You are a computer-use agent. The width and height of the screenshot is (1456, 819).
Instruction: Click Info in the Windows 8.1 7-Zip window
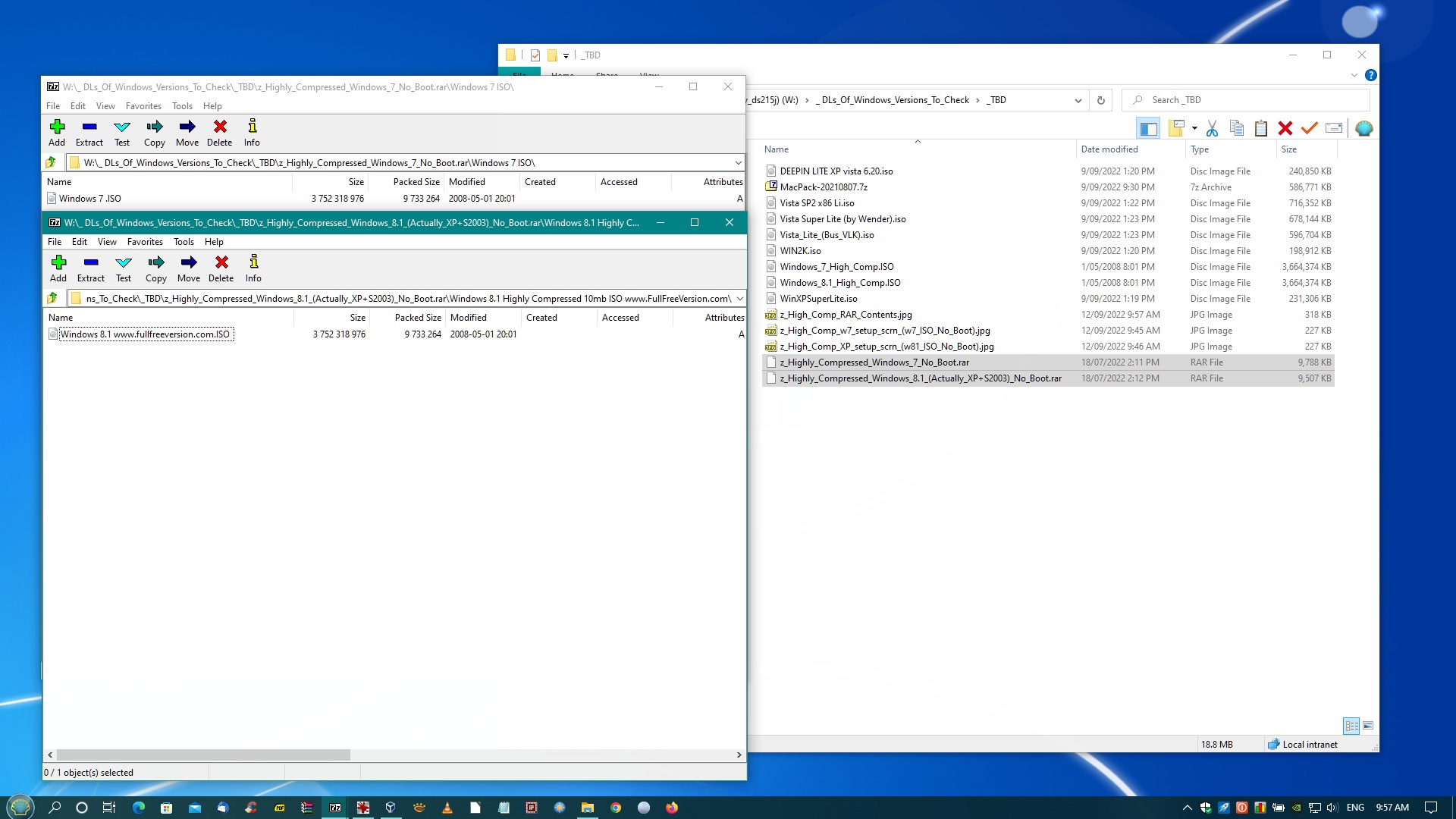click(253, 268)
